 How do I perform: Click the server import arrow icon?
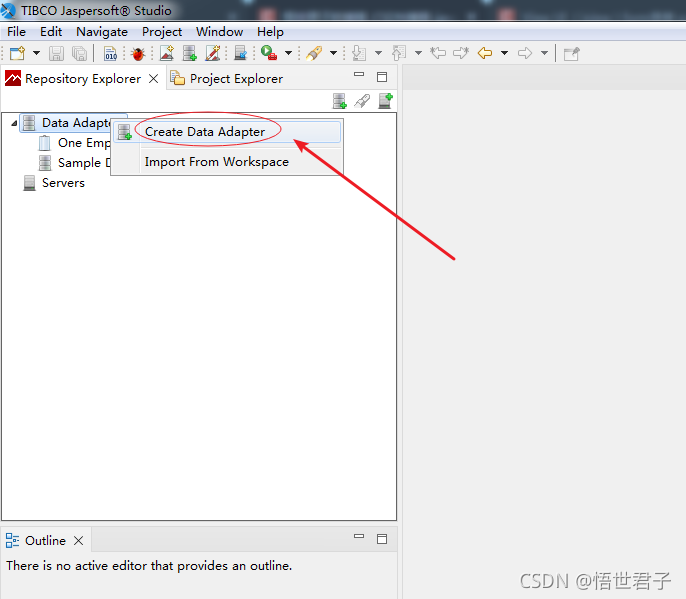[241, 53]
